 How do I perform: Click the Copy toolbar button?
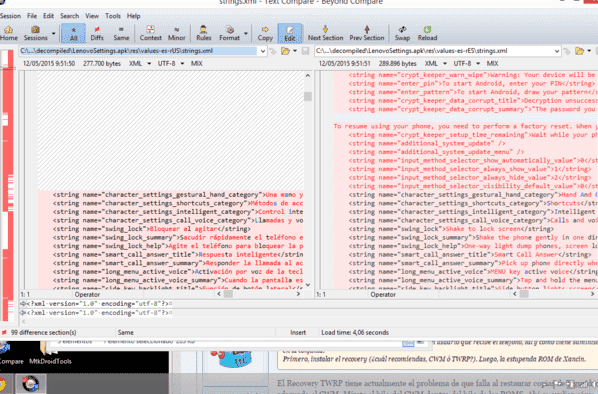265,34
